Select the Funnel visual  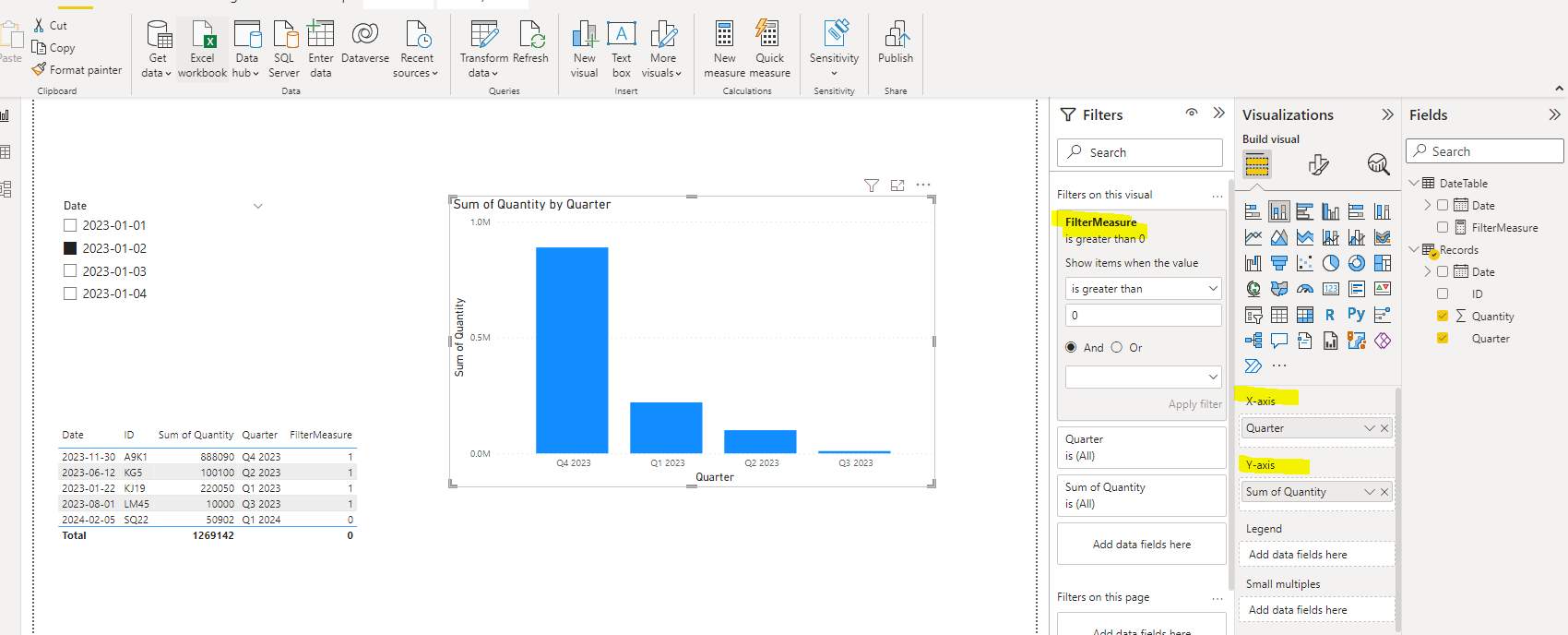(x=1278, y=263)
